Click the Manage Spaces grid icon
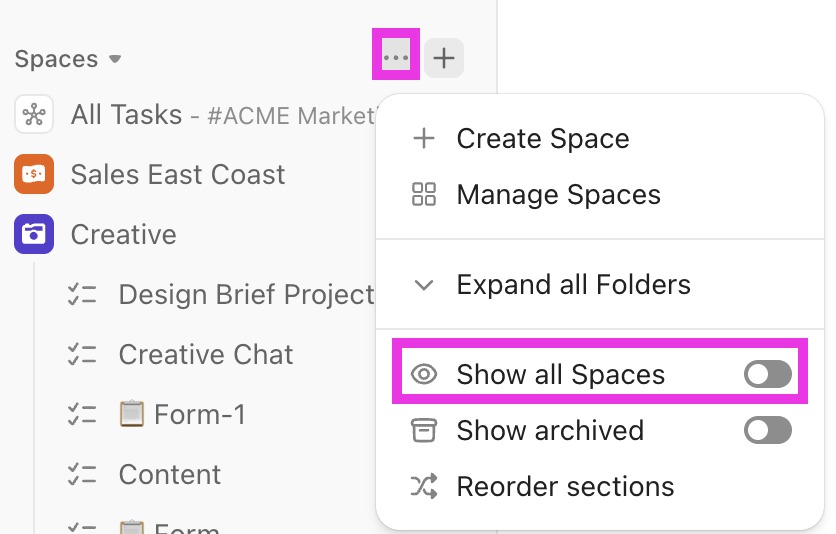836x534 pixels. pos(424,195)
